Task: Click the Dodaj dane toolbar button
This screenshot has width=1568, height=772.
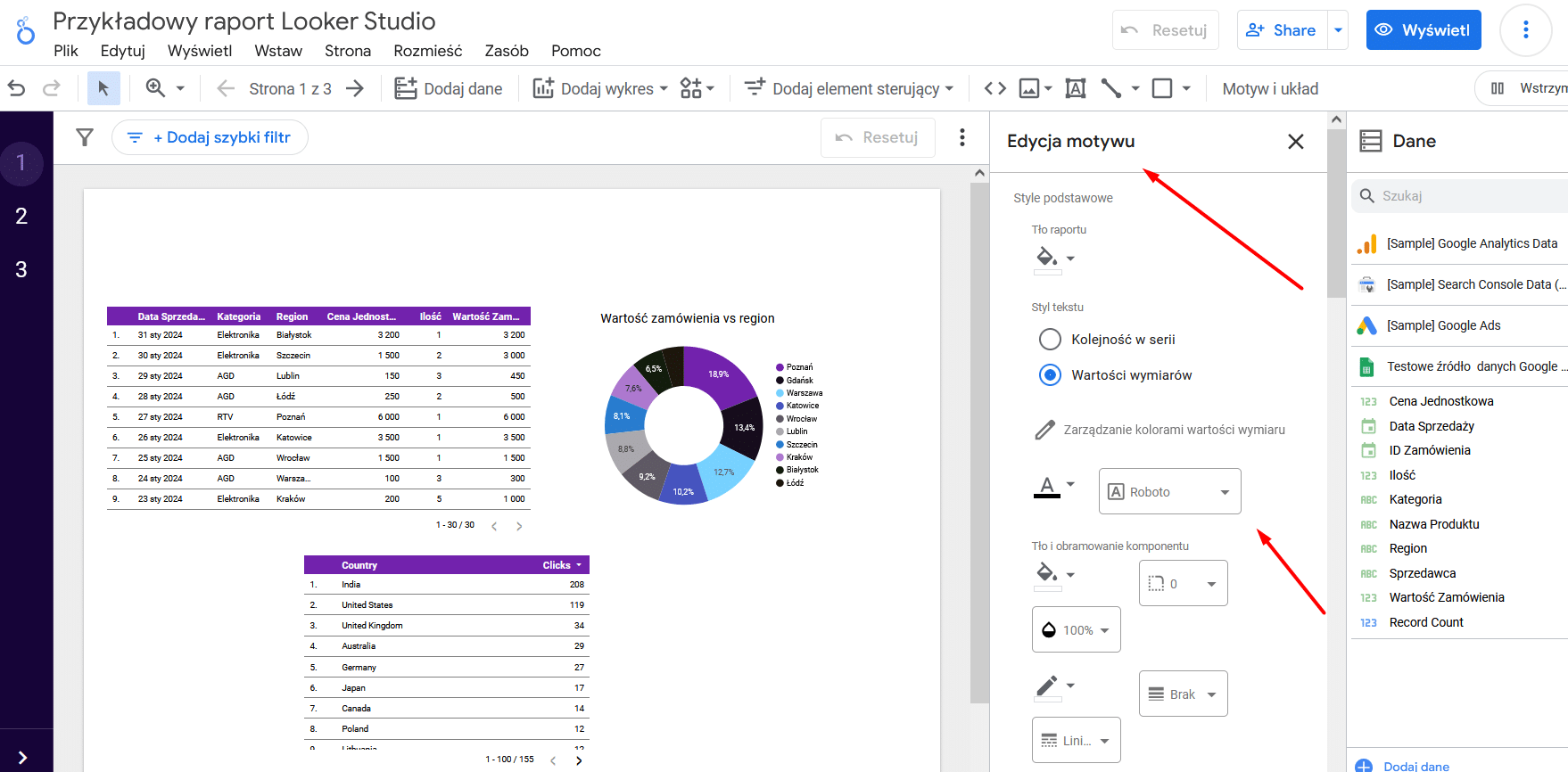Action: (449, 88)
